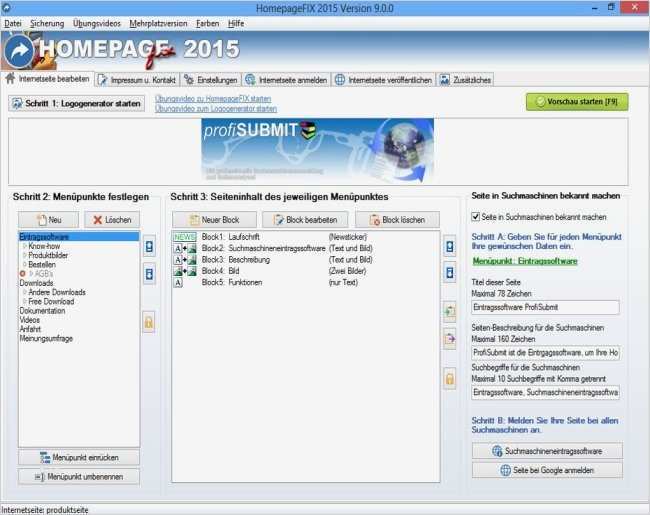The height and width of the screenshot is (515, 650).
Task: Expand the AGB's tree item arrow
Action: (x=31, y=274)
